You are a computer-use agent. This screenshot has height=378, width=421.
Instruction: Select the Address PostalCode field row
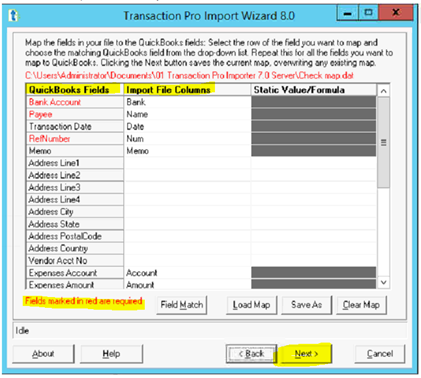coord(75,236)
